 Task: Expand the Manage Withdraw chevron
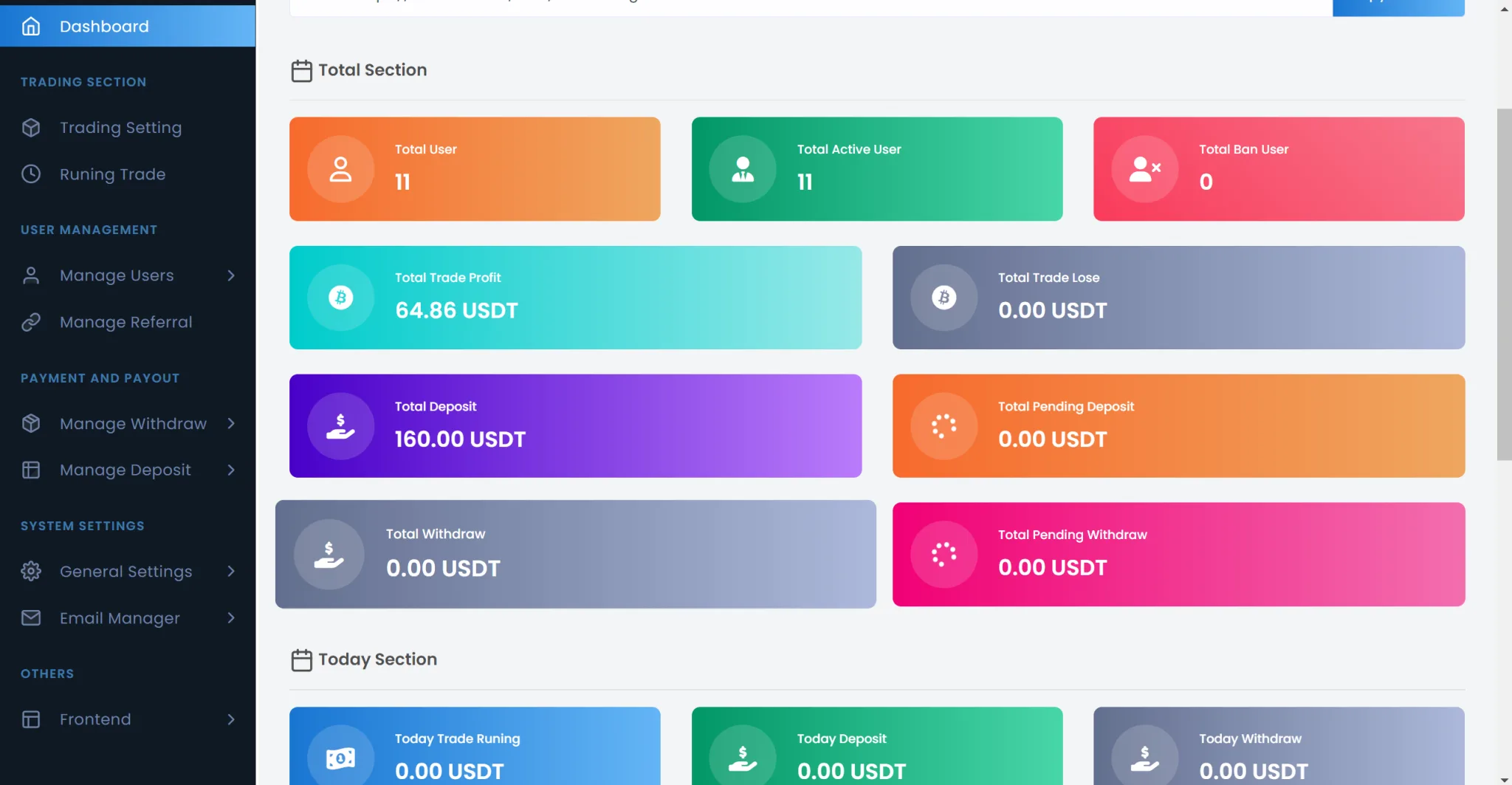tap(231, 424)
